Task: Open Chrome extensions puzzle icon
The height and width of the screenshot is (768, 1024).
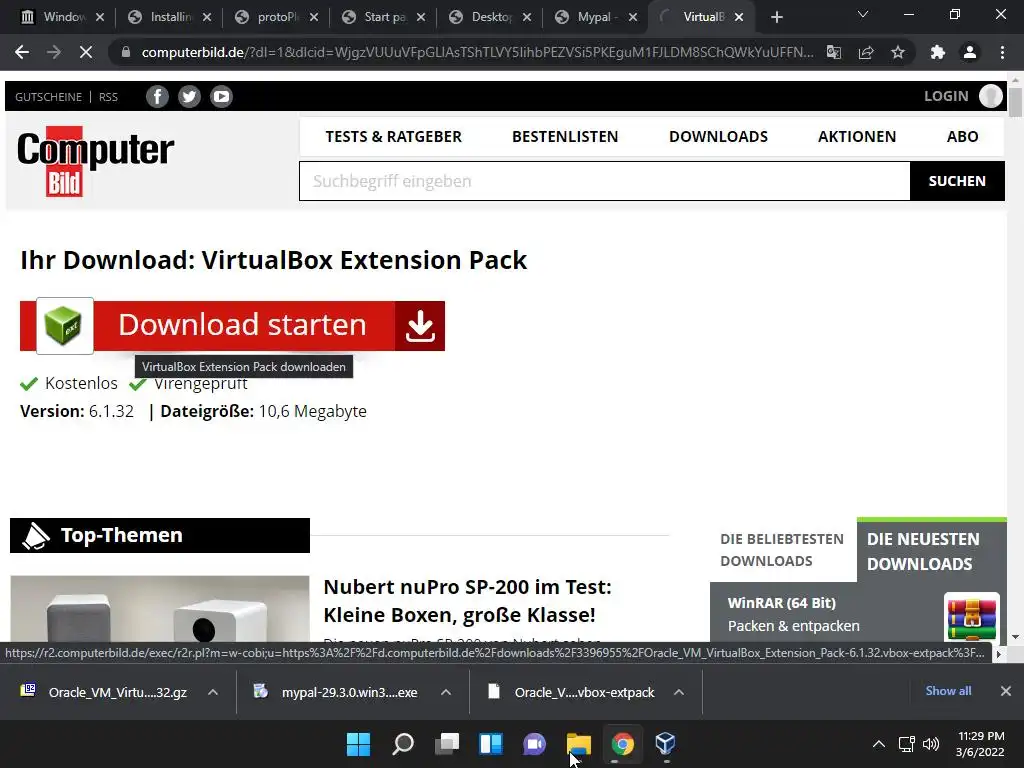Action: pos(938,52)
